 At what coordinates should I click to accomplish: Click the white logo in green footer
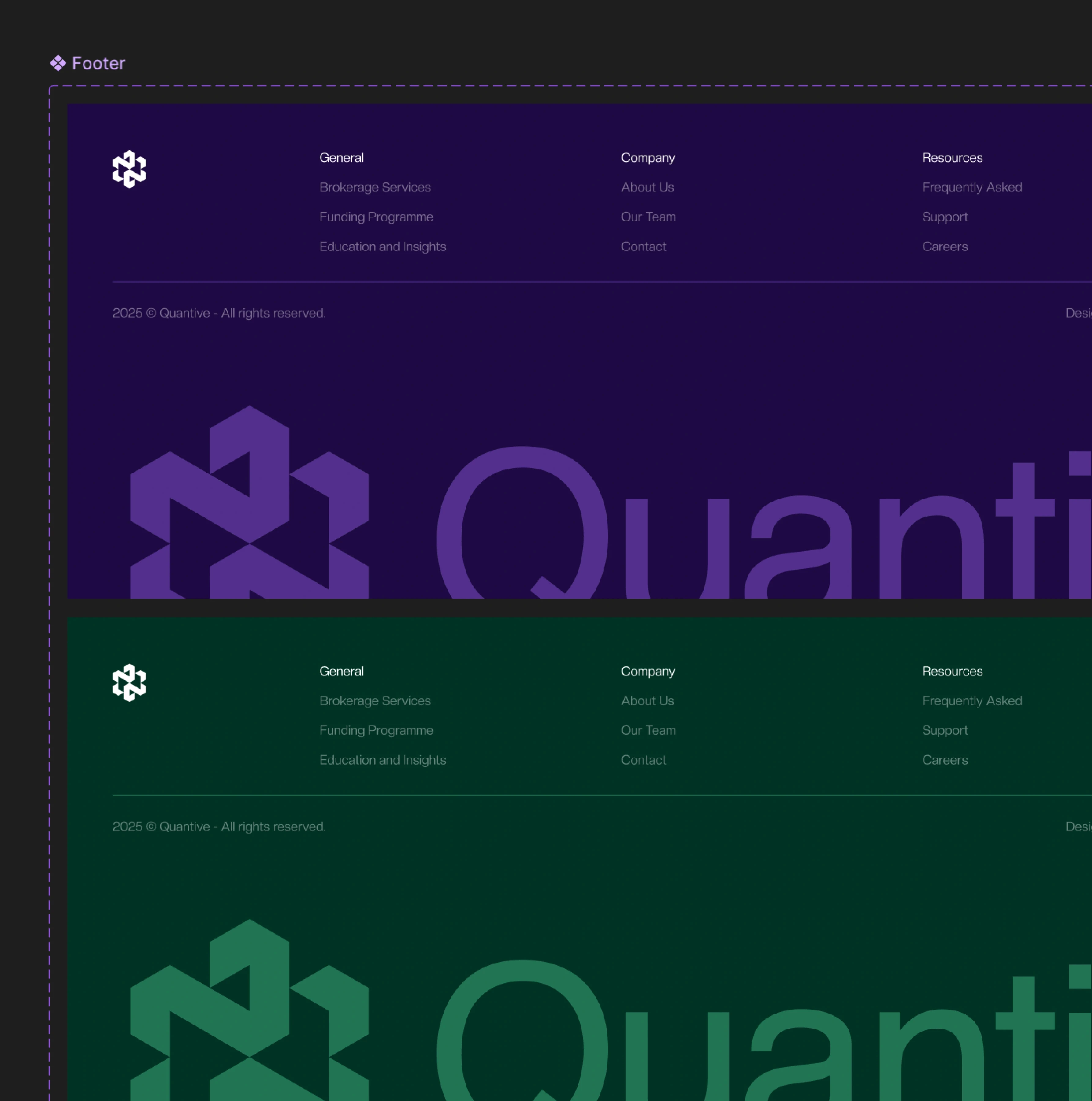pyautogui.click(x=129, y=682)
